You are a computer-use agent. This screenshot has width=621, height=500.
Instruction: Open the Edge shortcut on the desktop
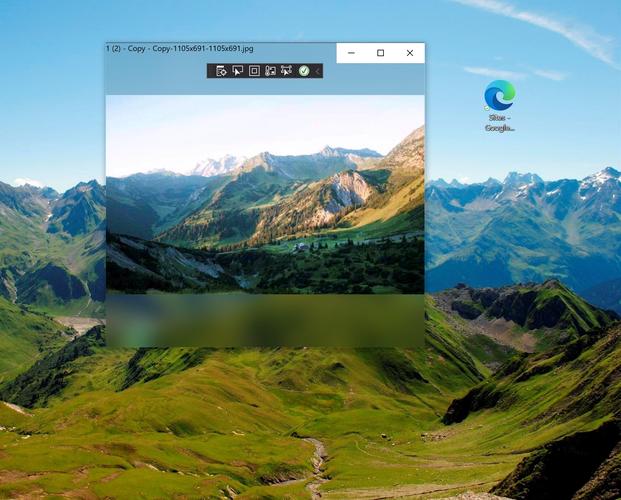(499, 105)
